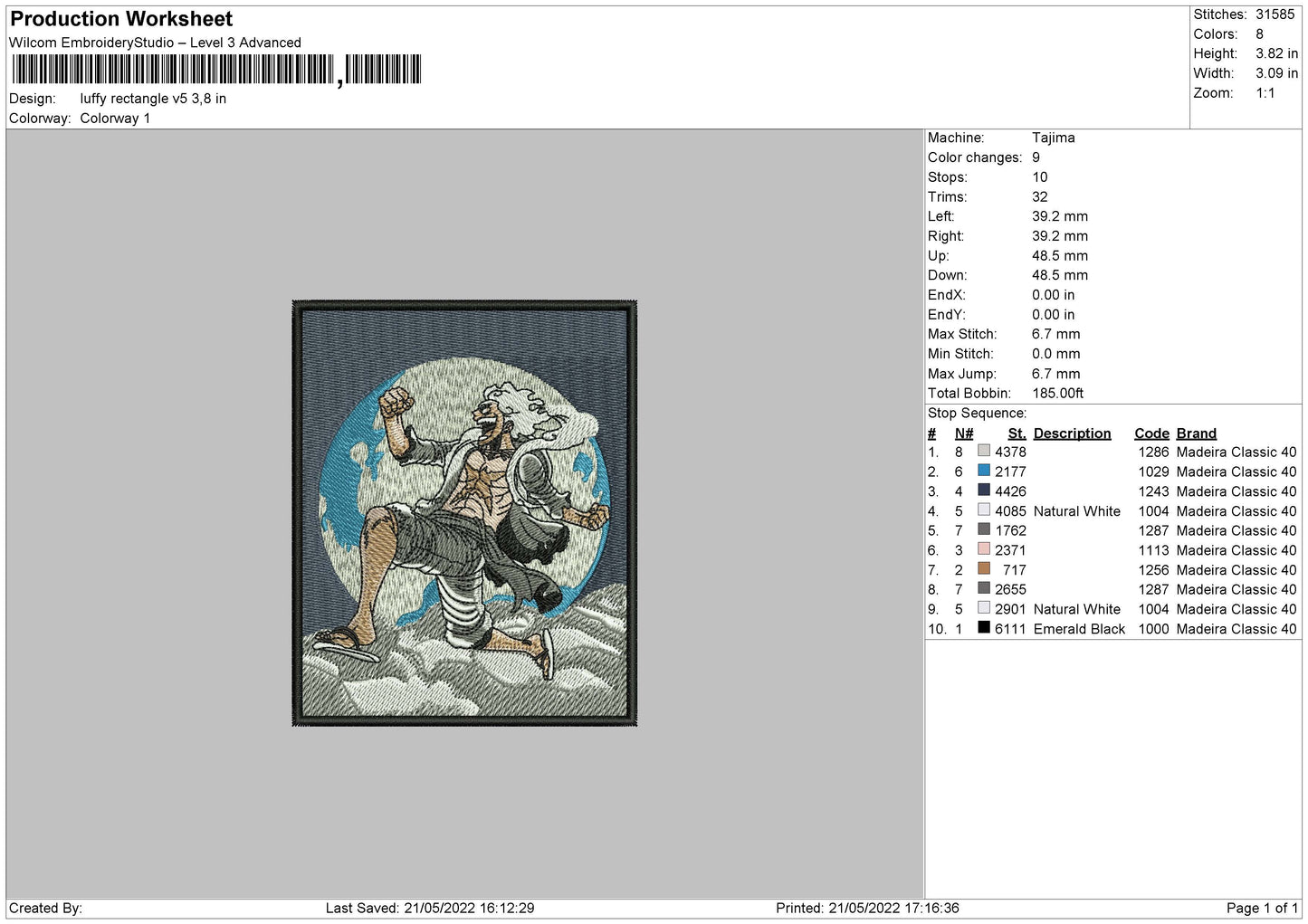This screenshot has height=924, width=1308.
Task: Click the Natural White swatch in stop 4
Action: click(984, 510)
